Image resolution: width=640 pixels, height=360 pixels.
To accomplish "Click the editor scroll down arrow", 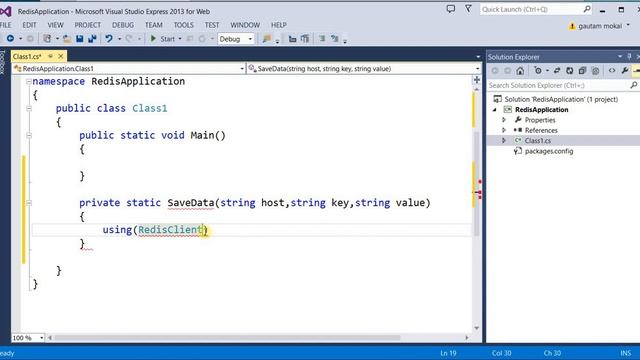I will 476,328.
